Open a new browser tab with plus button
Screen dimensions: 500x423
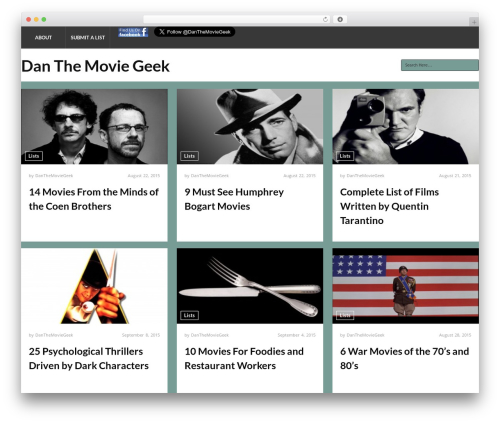tap(474, 22)
